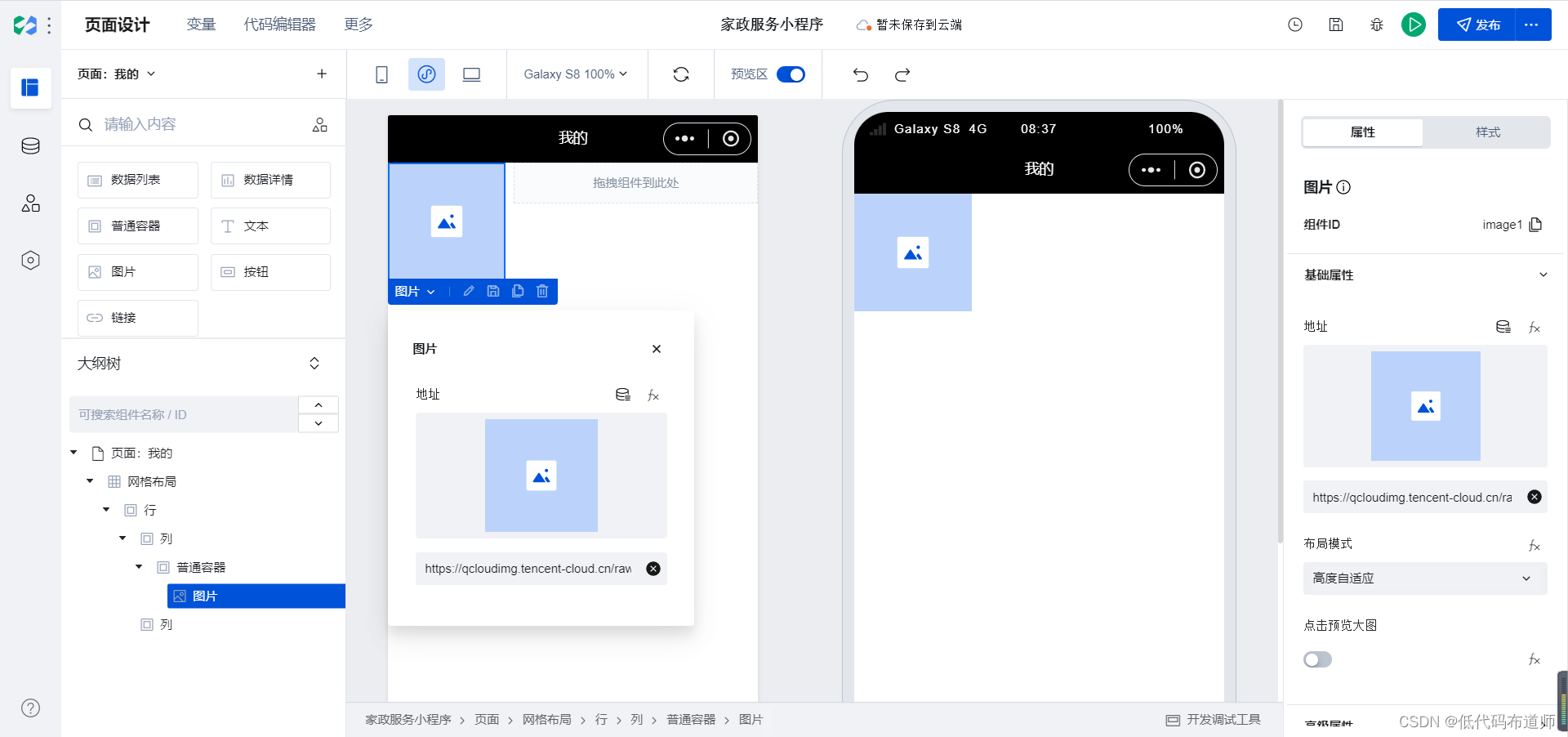Switch to the Variables tab
This screenshot has height=737, width=1568.
tap(201, 25)
